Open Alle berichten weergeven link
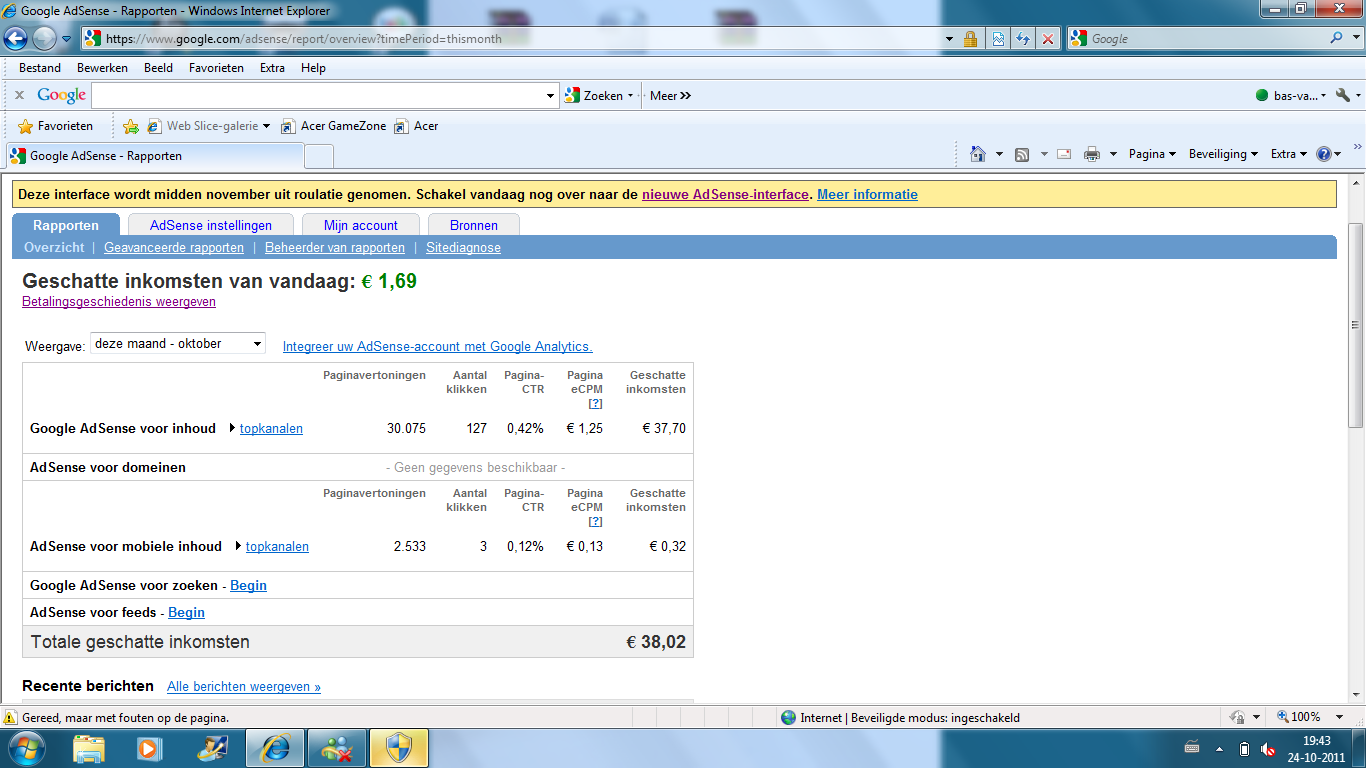The height and width of the screenshot is (768, 1366). (x=244, y=687)
